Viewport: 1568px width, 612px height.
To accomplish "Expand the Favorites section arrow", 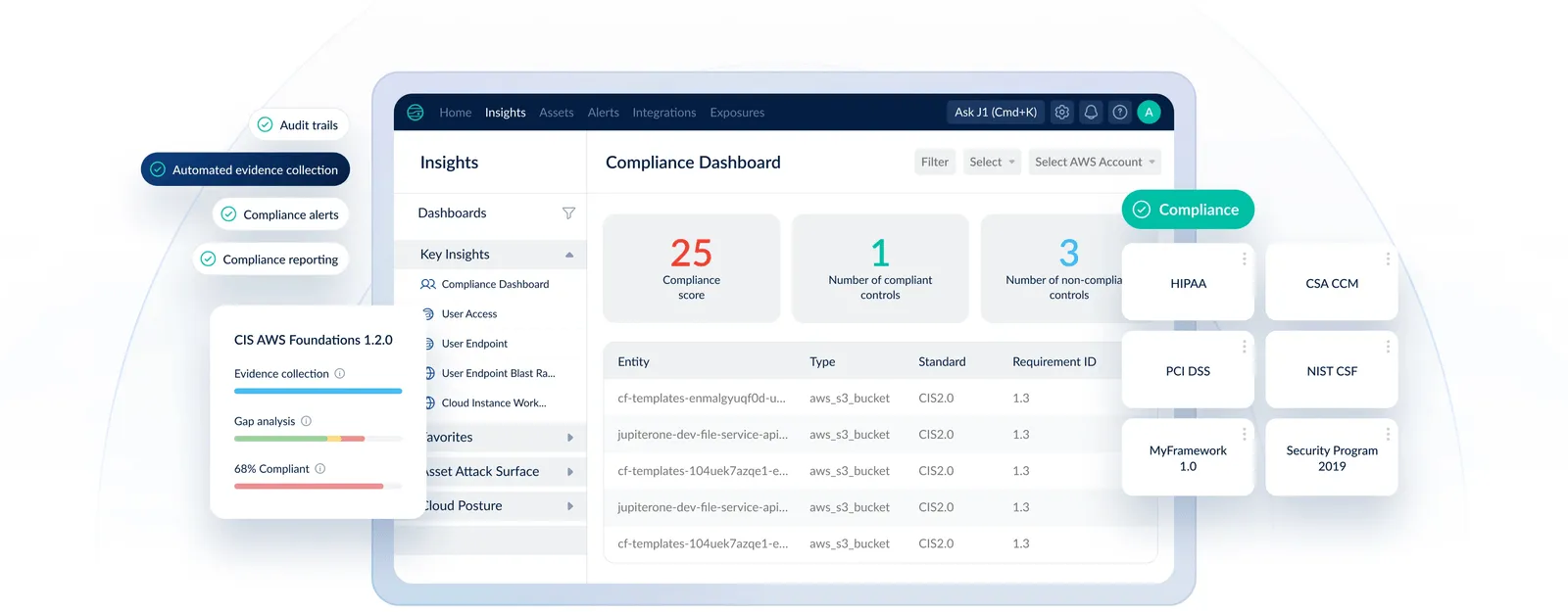I will (x=569, y=438).
